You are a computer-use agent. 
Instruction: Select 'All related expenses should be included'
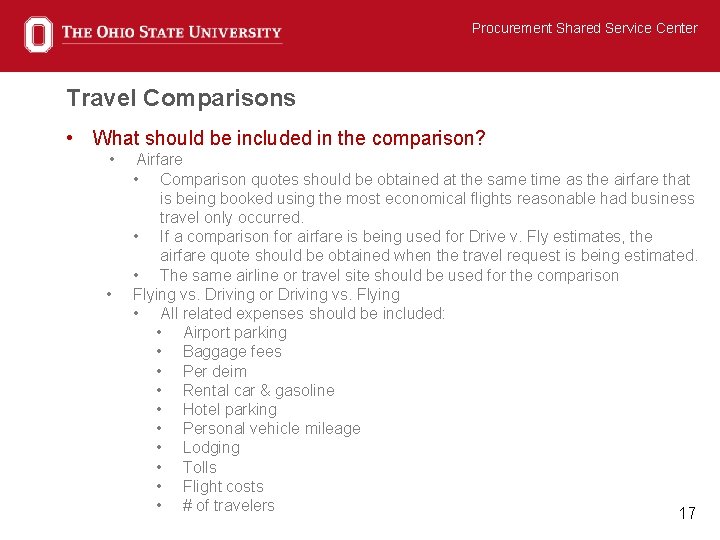point(302,313)
